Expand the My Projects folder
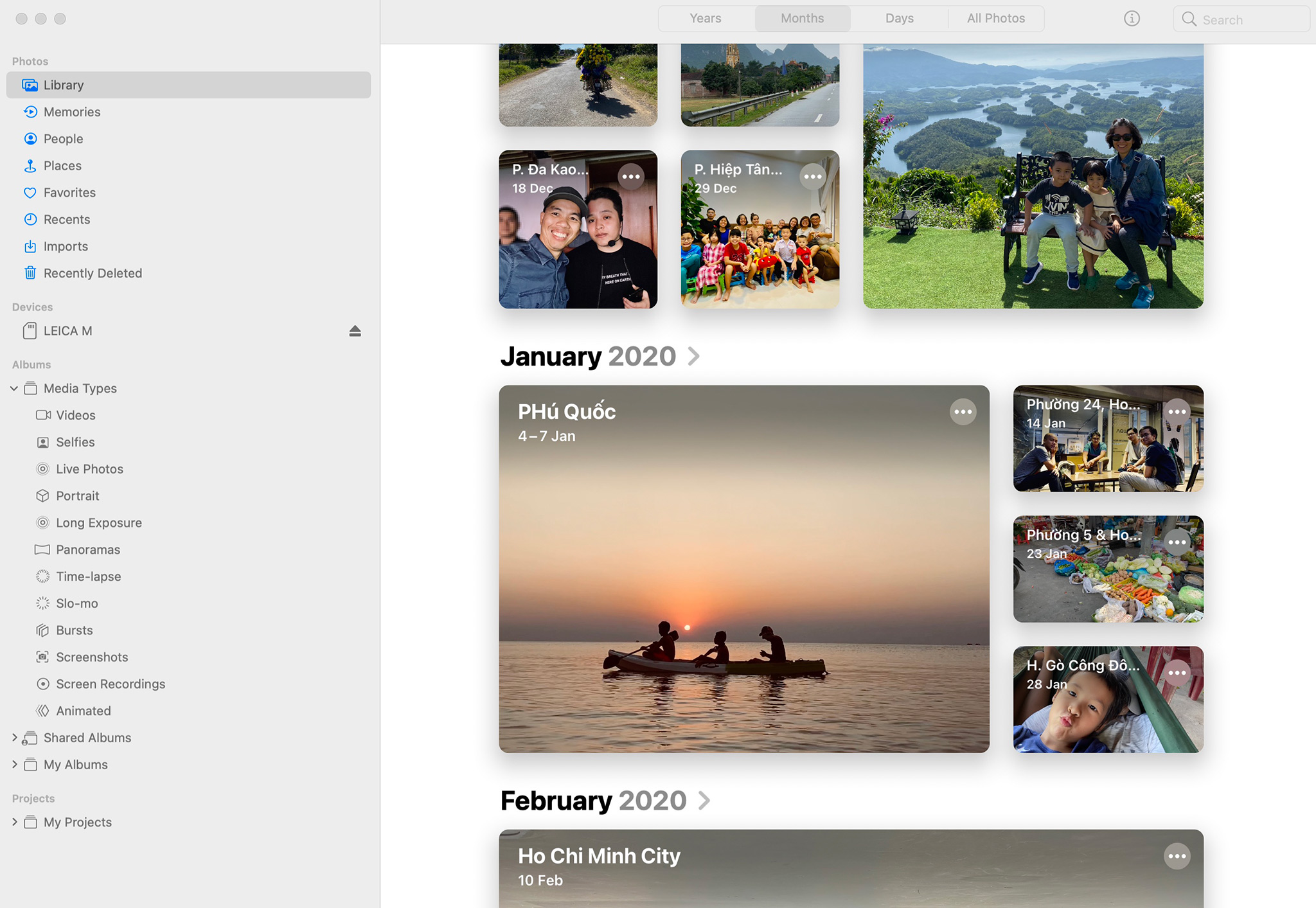 [x=14, y=822]
